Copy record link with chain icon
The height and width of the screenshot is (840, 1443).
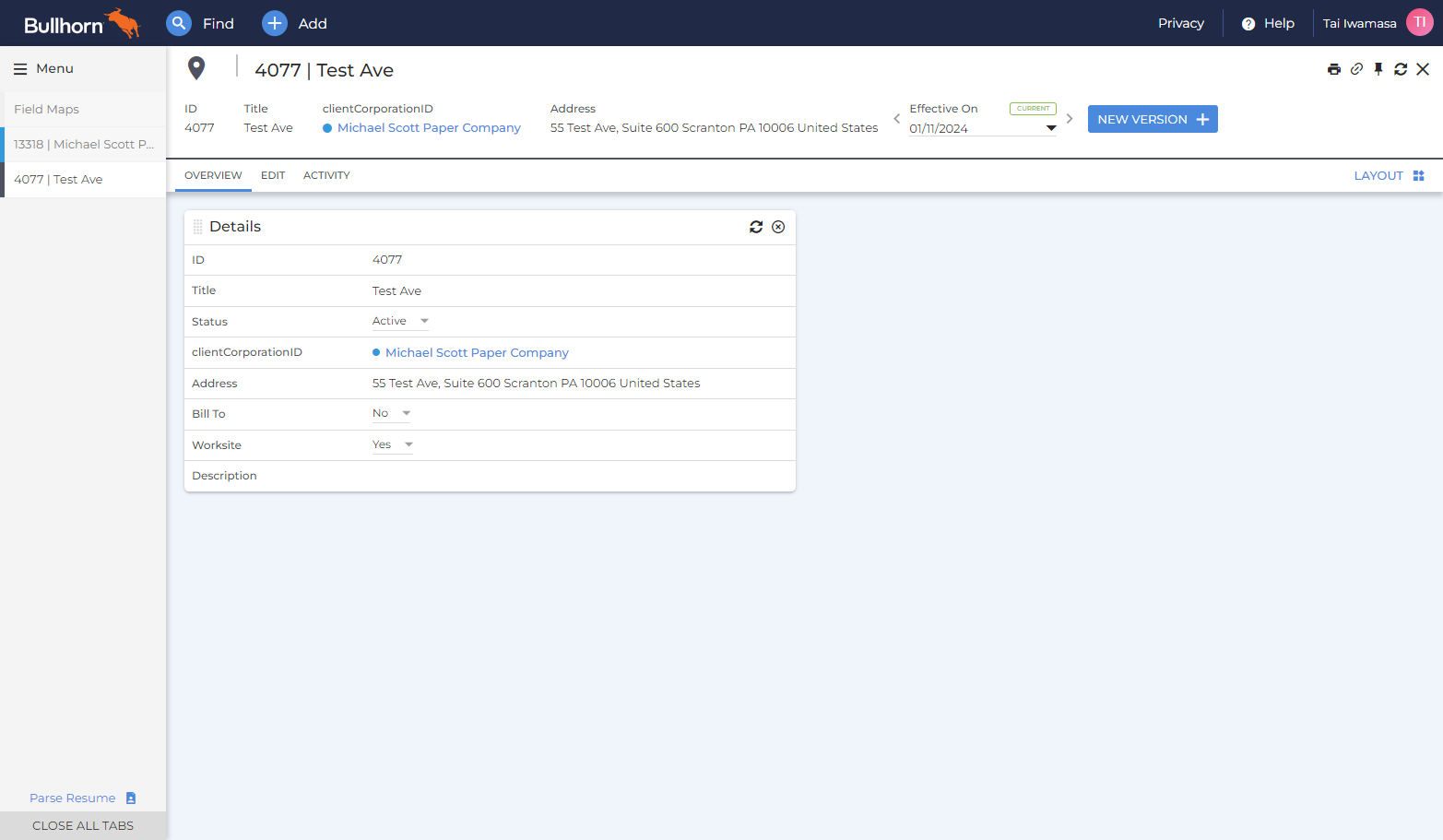click(1356, 69)
